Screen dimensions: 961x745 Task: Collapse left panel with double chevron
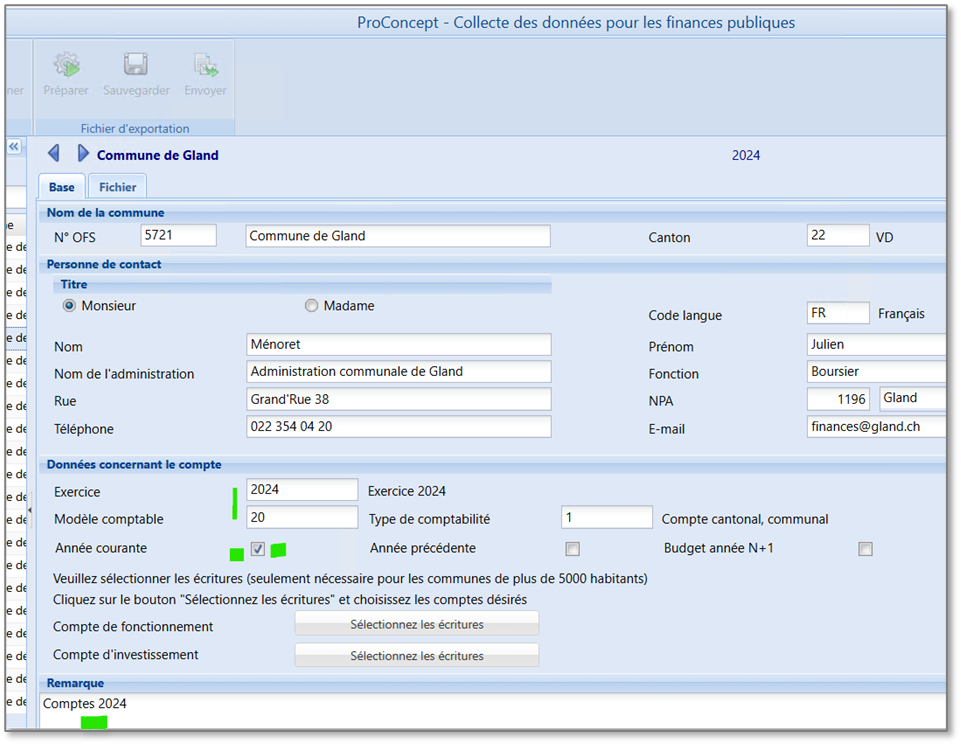tap(15, 146)
